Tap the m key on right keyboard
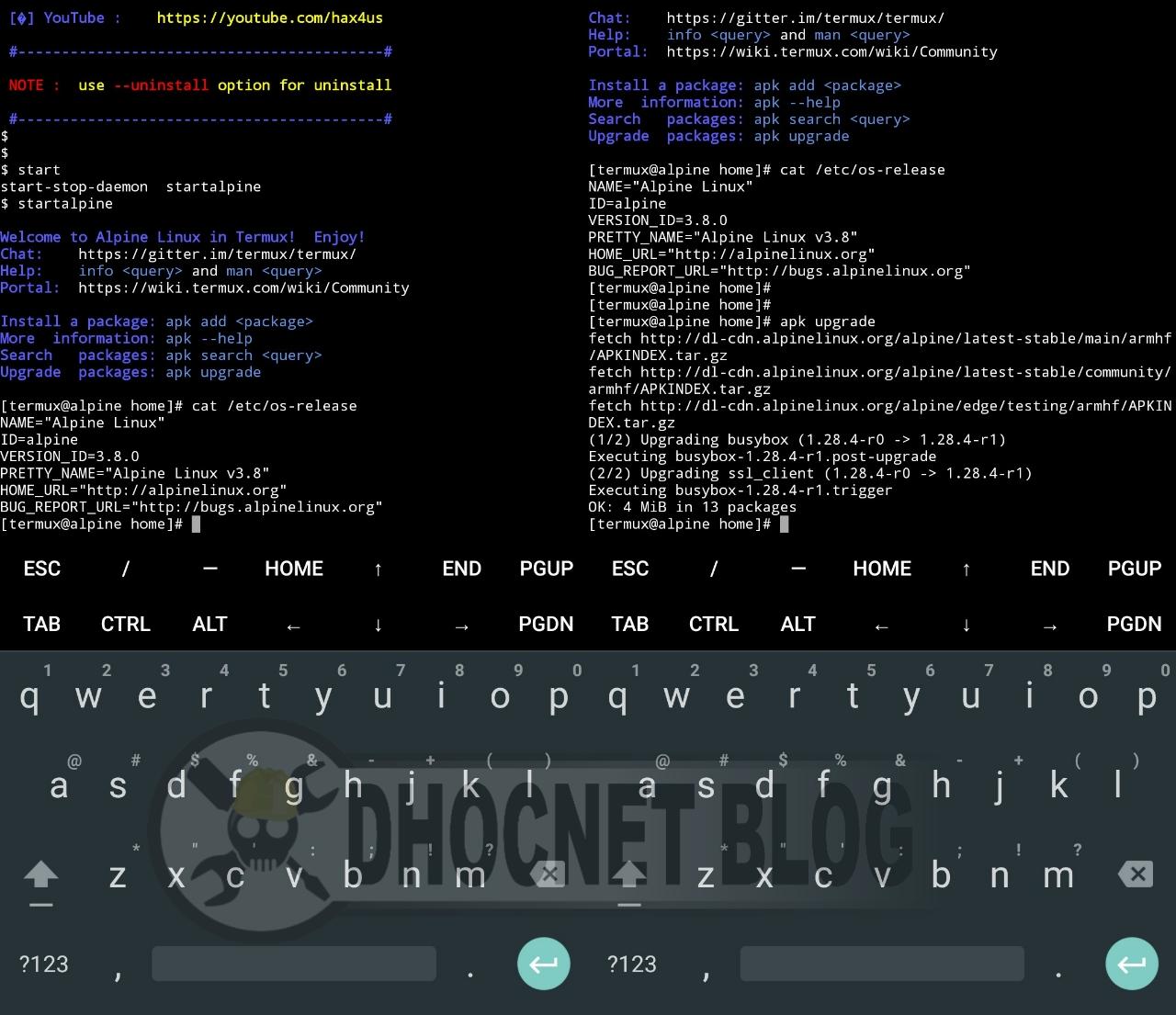Image resolution: width=1176 pixels, height=1015 pixels. click(1058, 875)
